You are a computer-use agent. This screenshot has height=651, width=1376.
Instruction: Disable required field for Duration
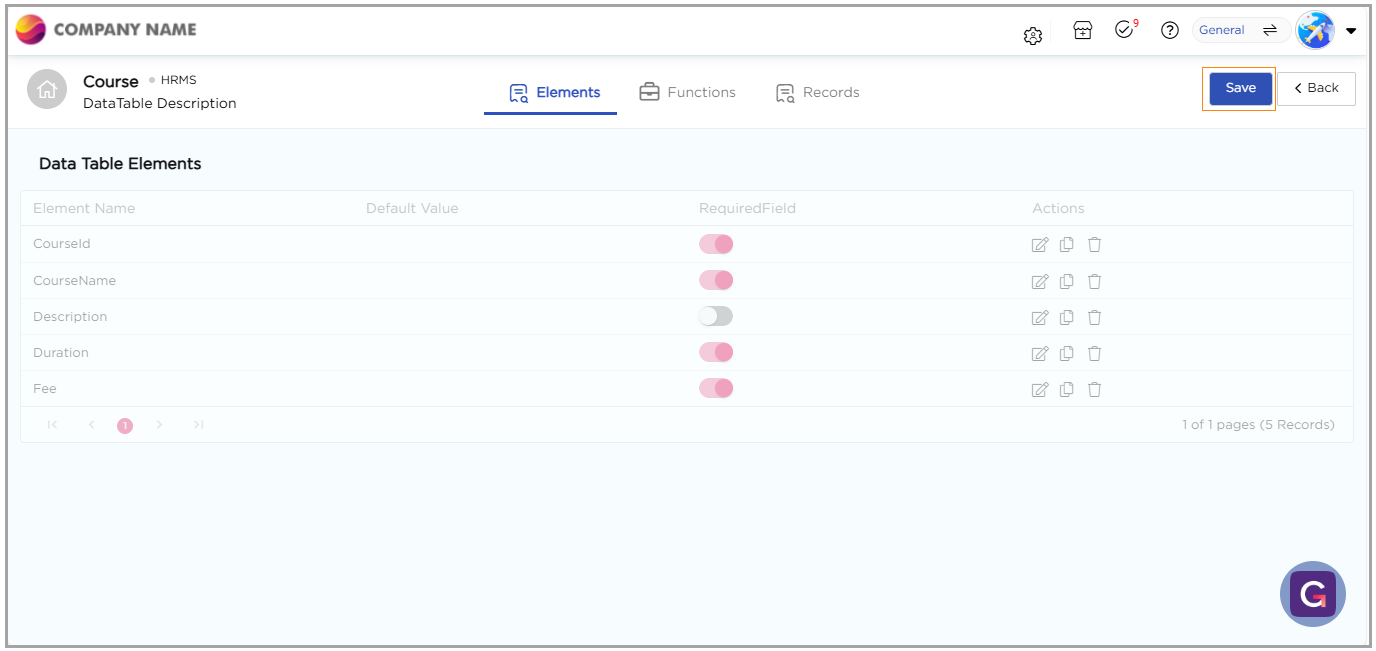[x=716, y=352]
